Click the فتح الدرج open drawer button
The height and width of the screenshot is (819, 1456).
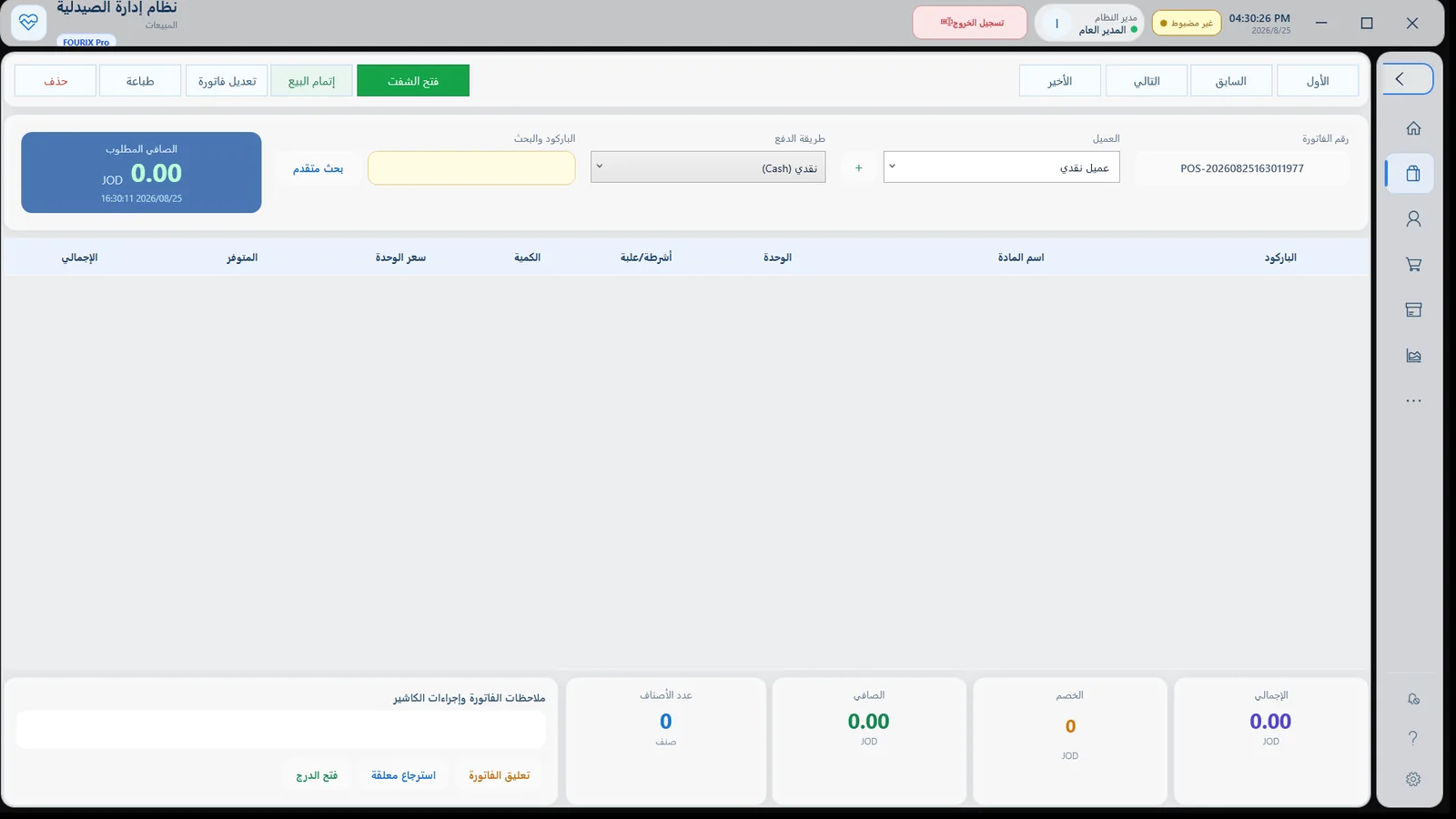pyautogui.click(x=317, y=775)
